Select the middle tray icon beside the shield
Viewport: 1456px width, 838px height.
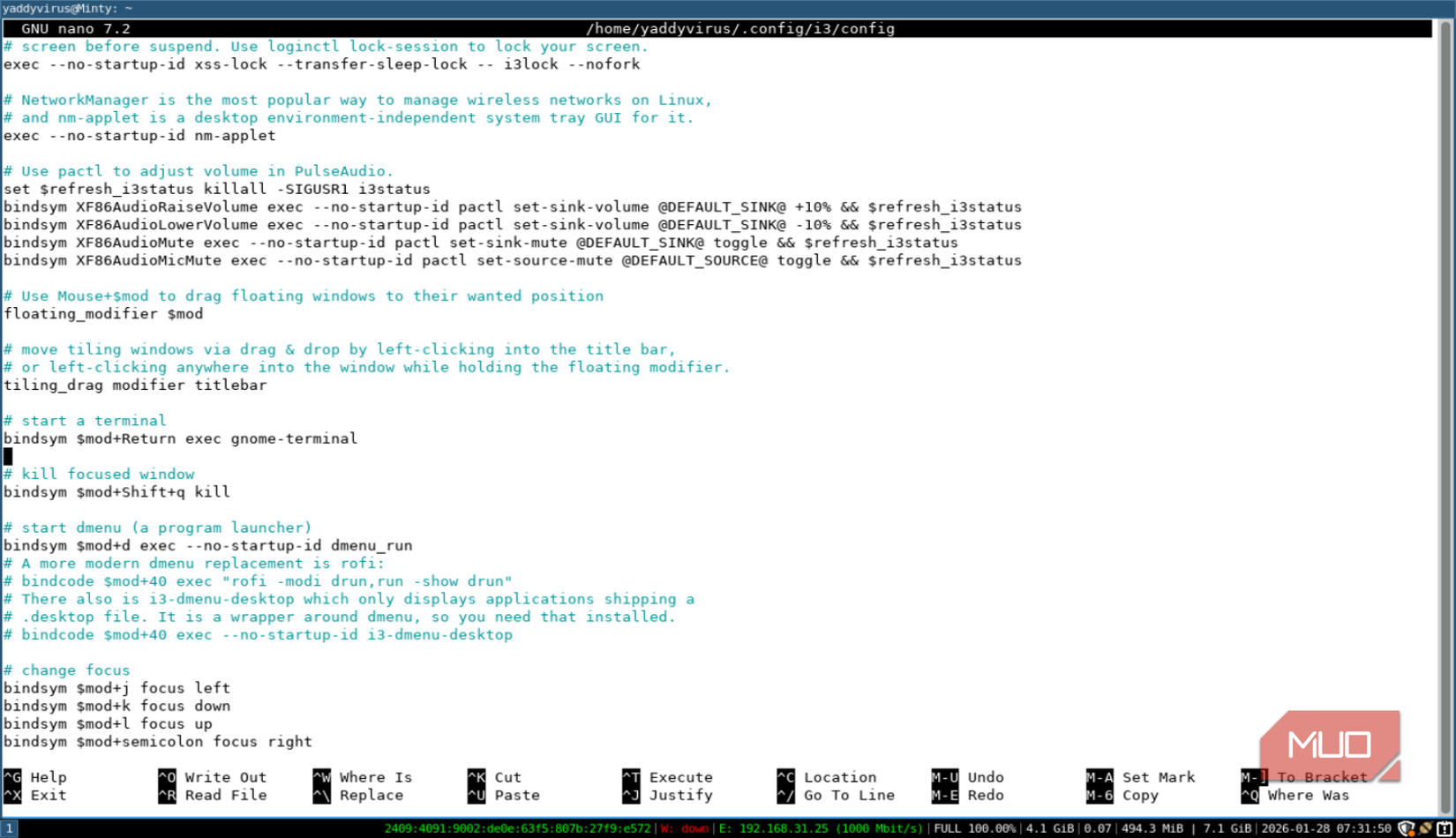coord(1426,829)
